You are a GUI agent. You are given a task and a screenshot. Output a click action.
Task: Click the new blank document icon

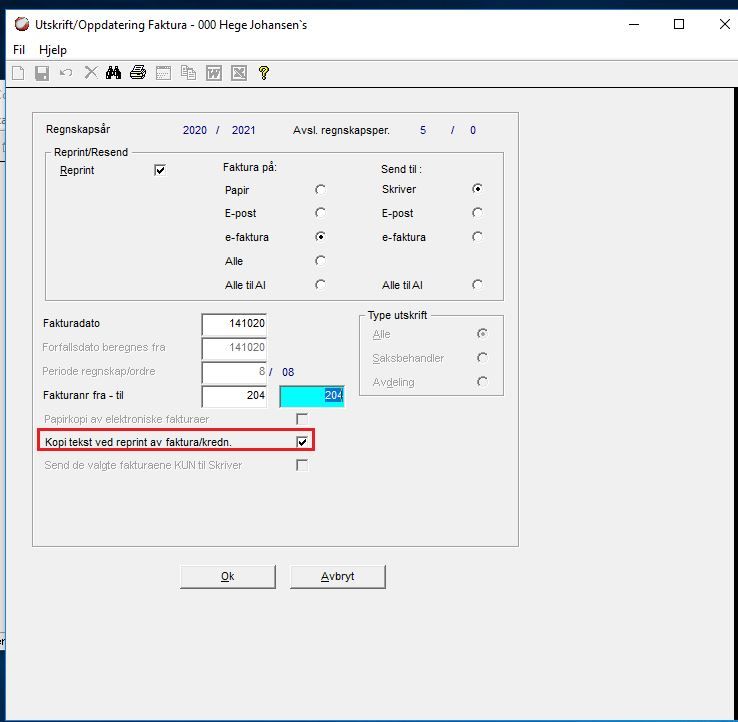tap(18, 73)
